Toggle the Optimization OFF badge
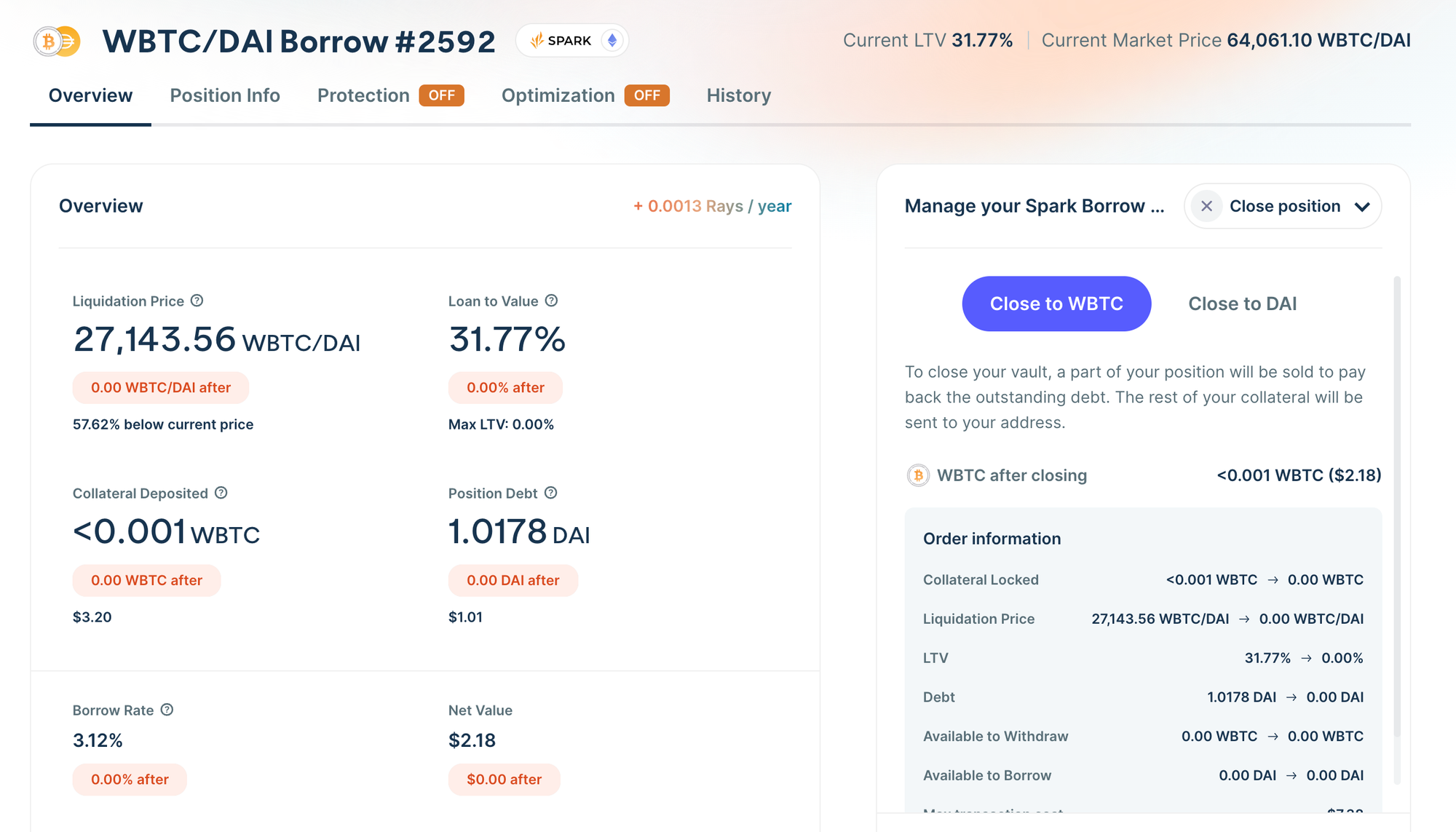Viewport: 1456px width, 832px height. (646, 95)
